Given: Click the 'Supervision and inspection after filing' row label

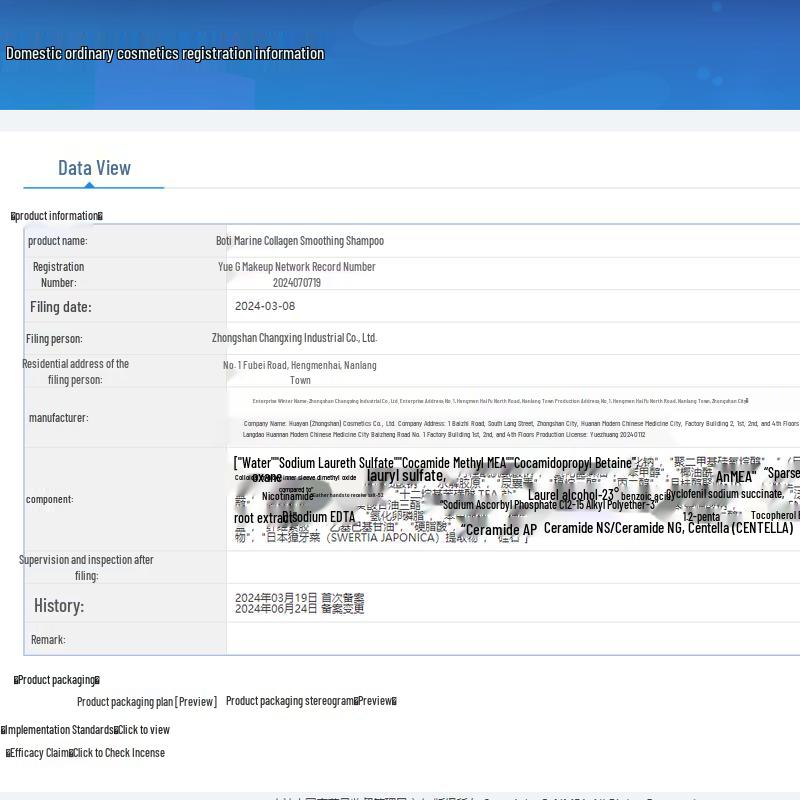Looking at the screenshot, I should tap(86, 568).
